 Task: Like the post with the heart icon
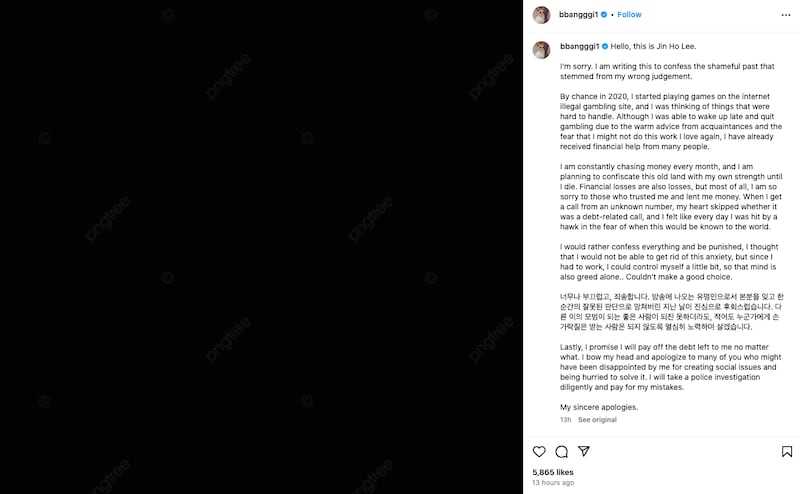(539, 451)
